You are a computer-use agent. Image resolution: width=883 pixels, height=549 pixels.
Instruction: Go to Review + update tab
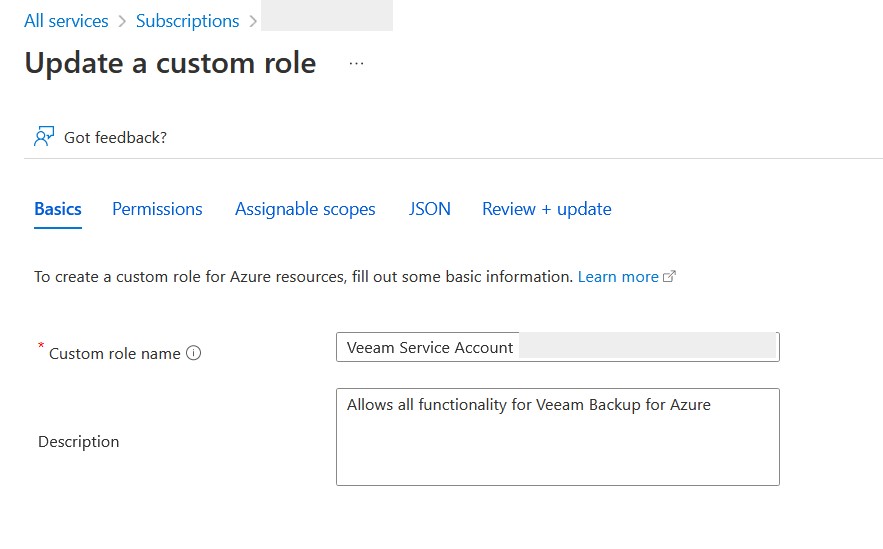[x=547, y=209]
